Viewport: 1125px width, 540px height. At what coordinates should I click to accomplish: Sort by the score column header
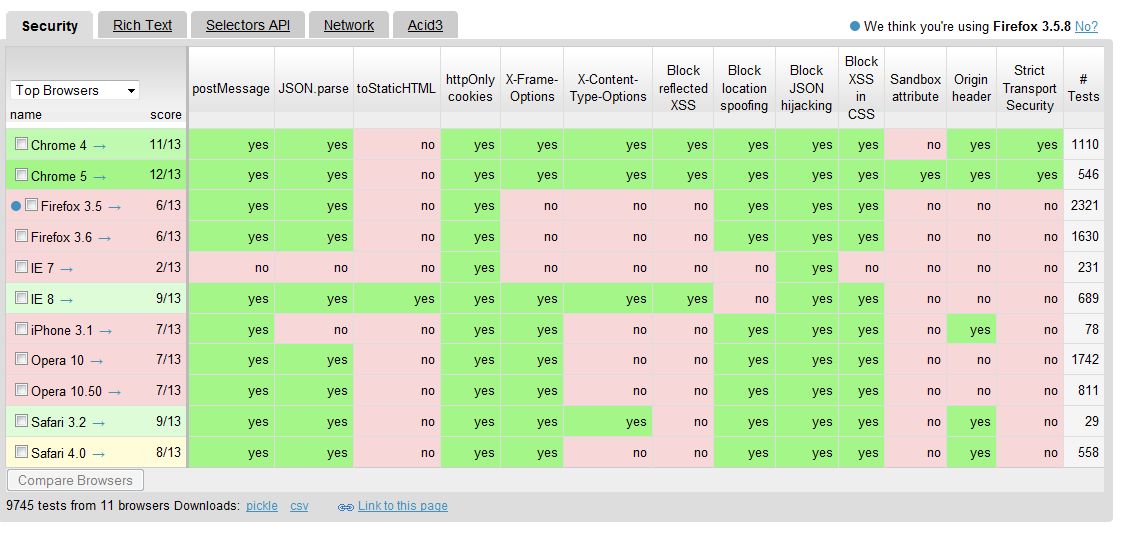pos(166,115)
